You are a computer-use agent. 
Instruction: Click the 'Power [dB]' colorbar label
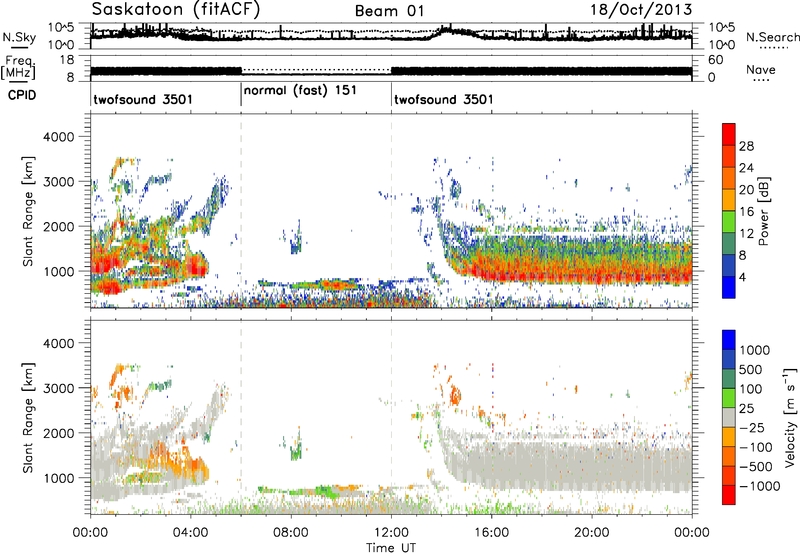763,211
